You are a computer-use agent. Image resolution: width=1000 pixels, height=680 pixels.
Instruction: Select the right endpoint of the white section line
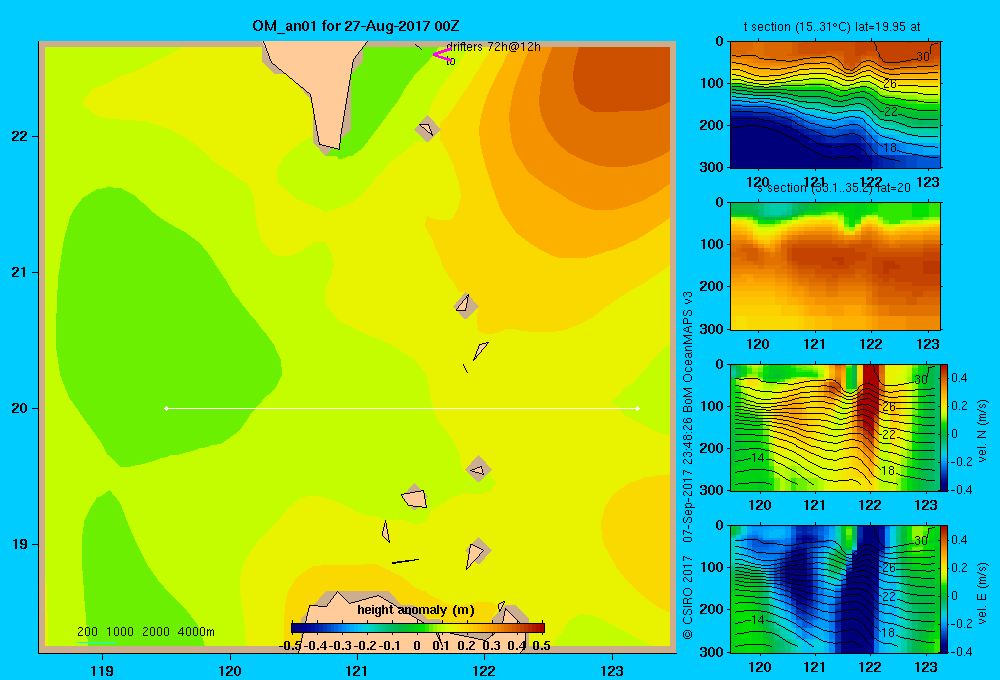point(638,408)
